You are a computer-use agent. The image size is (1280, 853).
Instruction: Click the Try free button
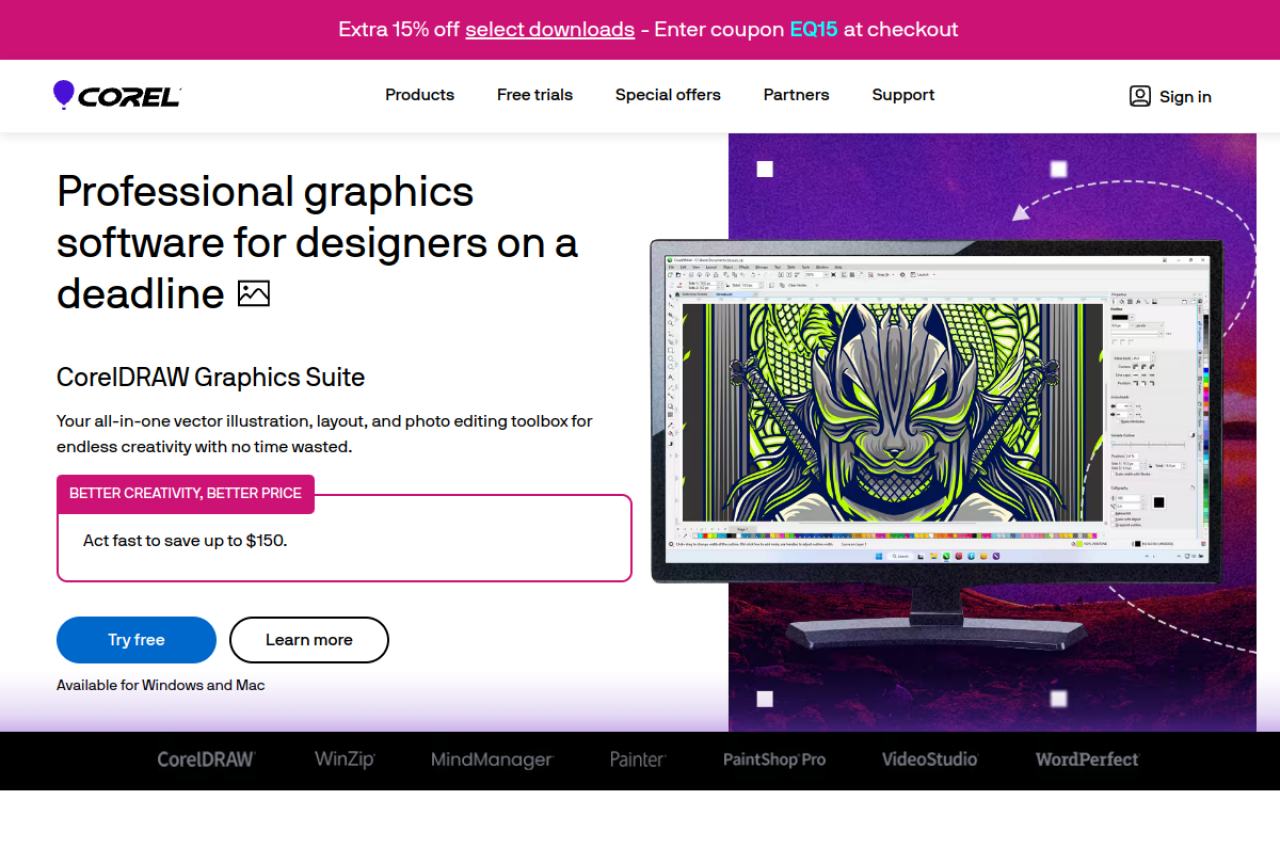[136, 640]
